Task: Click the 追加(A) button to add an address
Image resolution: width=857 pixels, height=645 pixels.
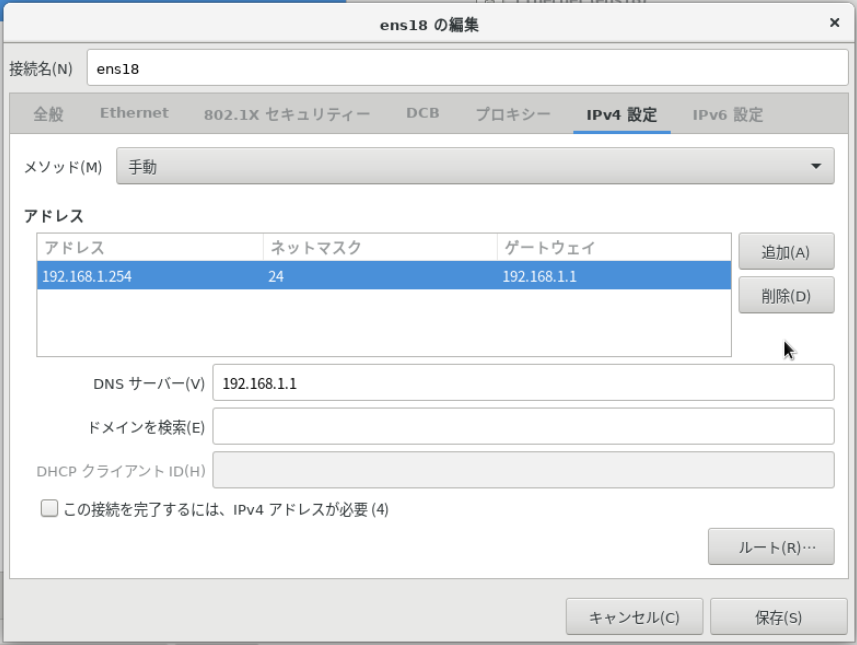Action: coord(788,251)
